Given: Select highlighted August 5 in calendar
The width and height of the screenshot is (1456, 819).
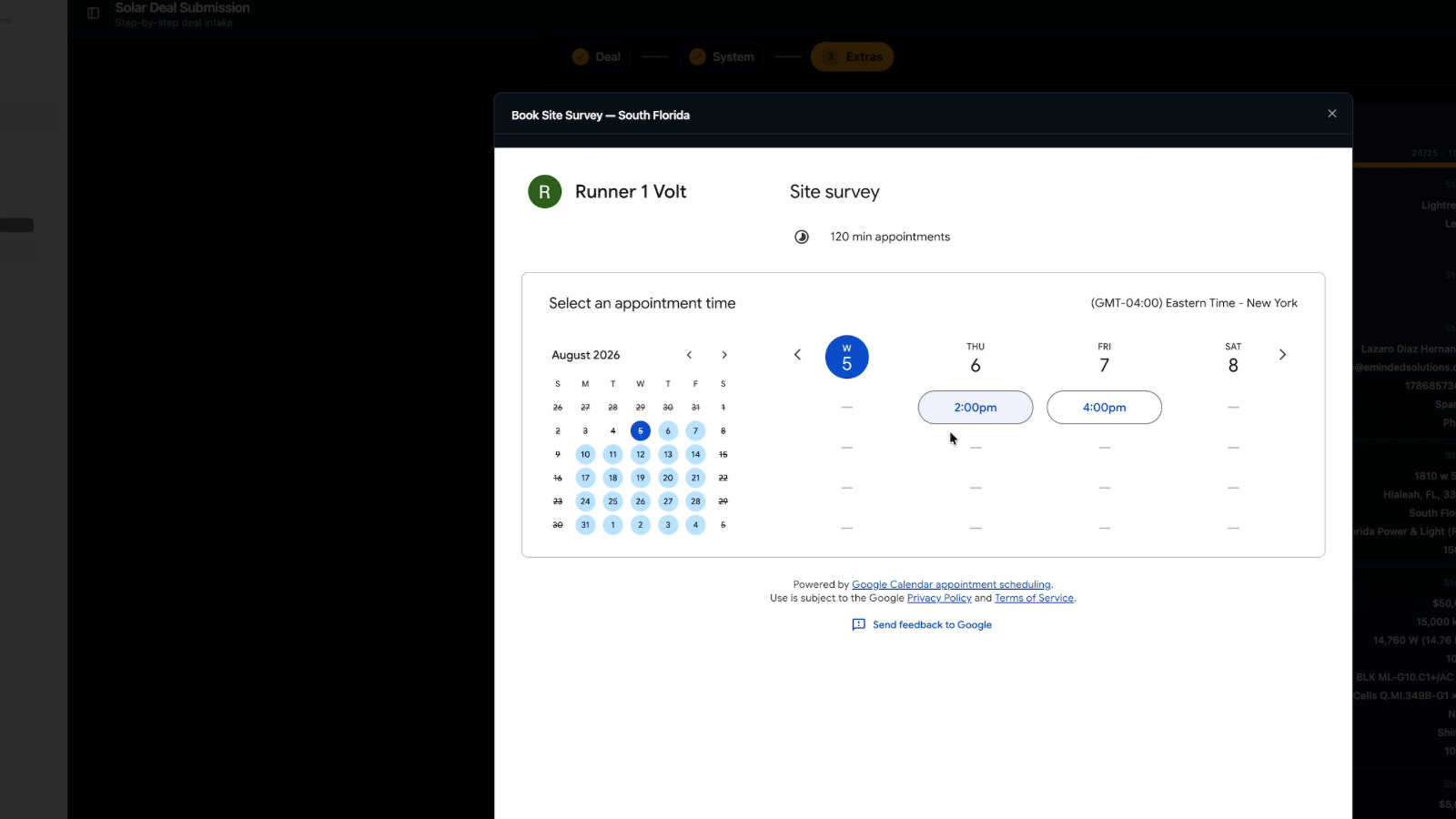Looking at the screenshot, I should point(641,430).
